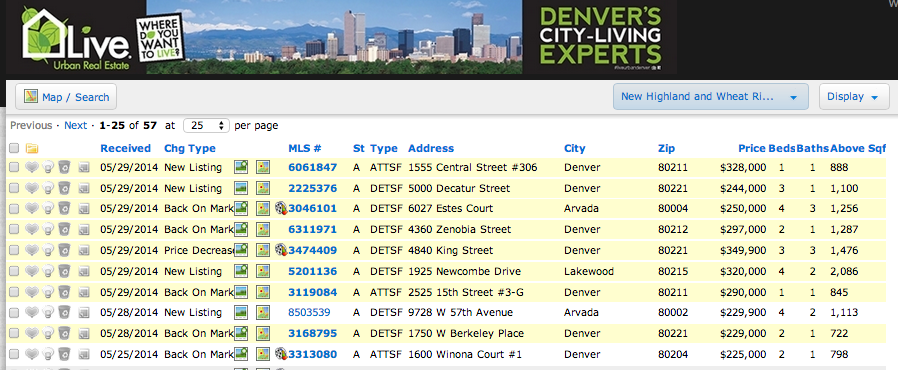The image size is (898, 370).
Task: Click the Lakewood city cell
Action: [x=589, y=271]
